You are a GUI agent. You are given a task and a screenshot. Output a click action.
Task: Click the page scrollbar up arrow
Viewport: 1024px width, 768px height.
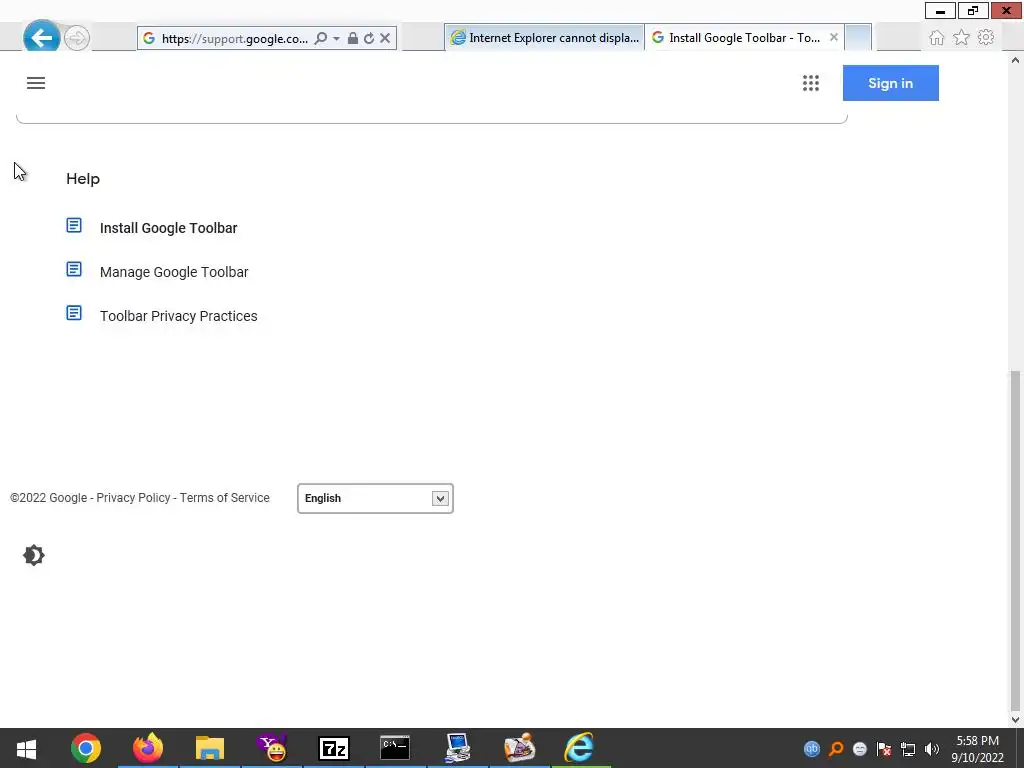tap(1015, 60)
